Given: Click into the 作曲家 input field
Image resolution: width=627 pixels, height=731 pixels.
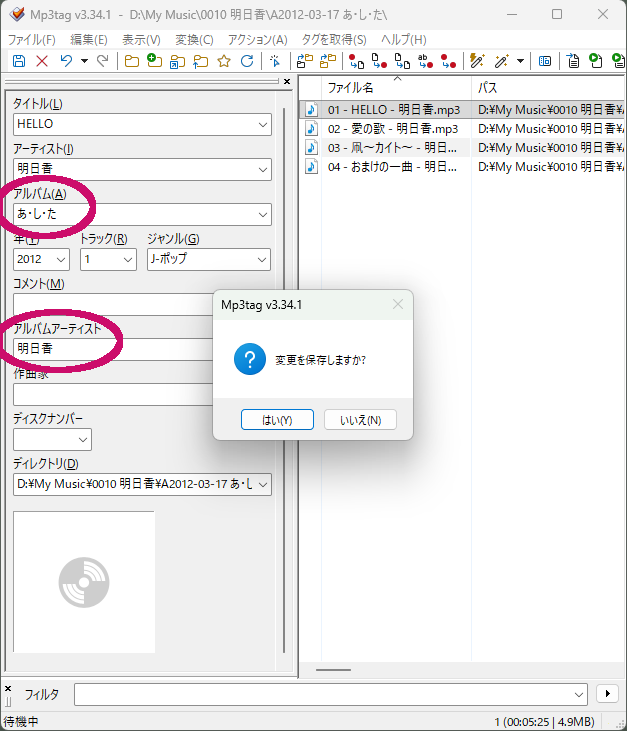Looking at the screenshot, I should [x=113, y=394].
